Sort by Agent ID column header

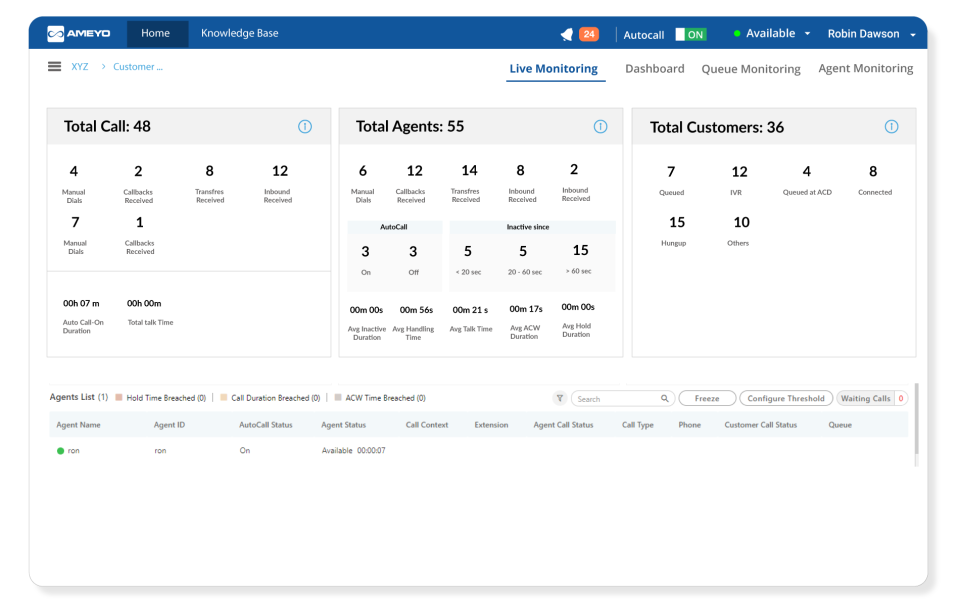(169, 425)
